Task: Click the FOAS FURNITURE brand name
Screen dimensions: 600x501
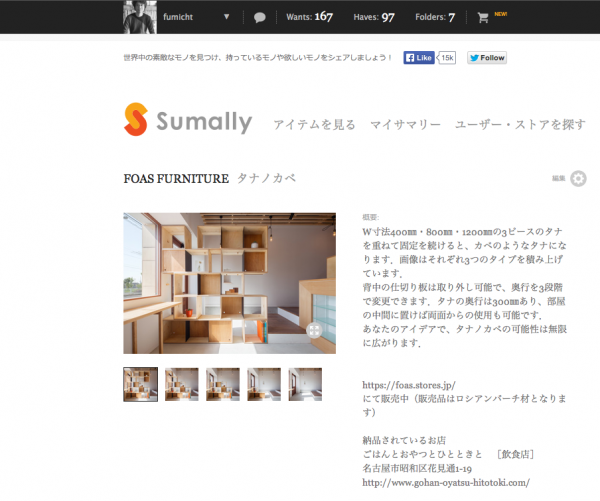Action: tap(176, 178)
